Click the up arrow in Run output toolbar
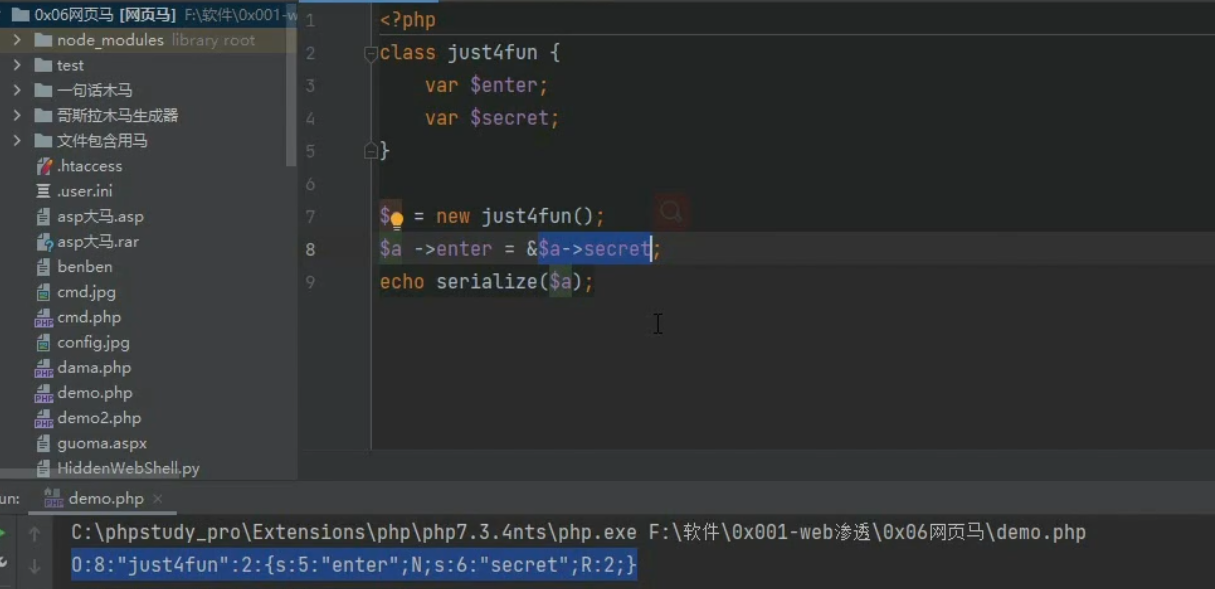Screen dimensions: 1215x589 pos(34,534)
